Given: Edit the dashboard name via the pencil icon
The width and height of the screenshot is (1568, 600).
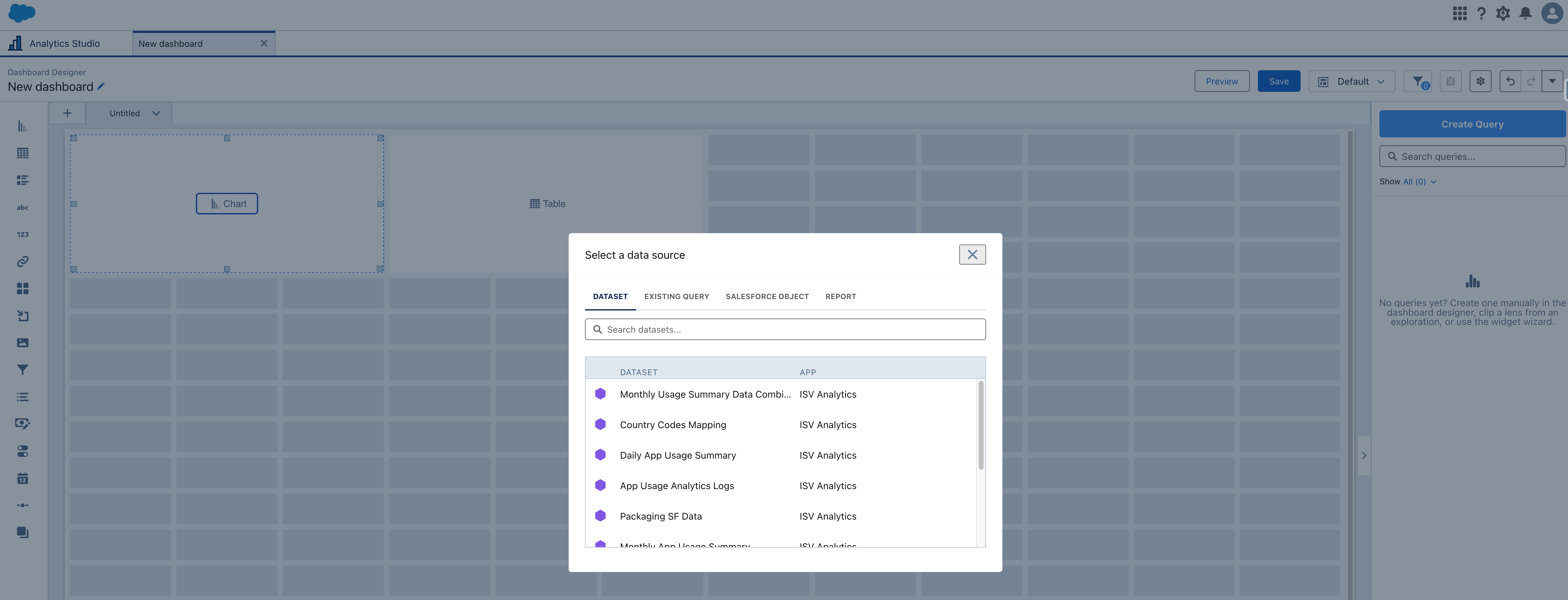Looking at the screenshot, I should tap(101, 87).
